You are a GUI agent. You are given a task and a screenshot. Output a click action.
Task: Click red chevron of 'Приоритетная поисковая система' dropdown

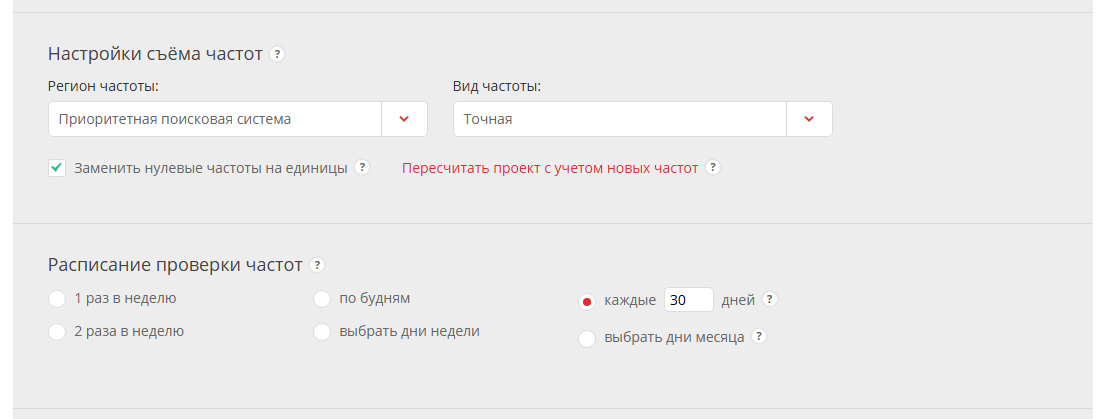[404, 119]
